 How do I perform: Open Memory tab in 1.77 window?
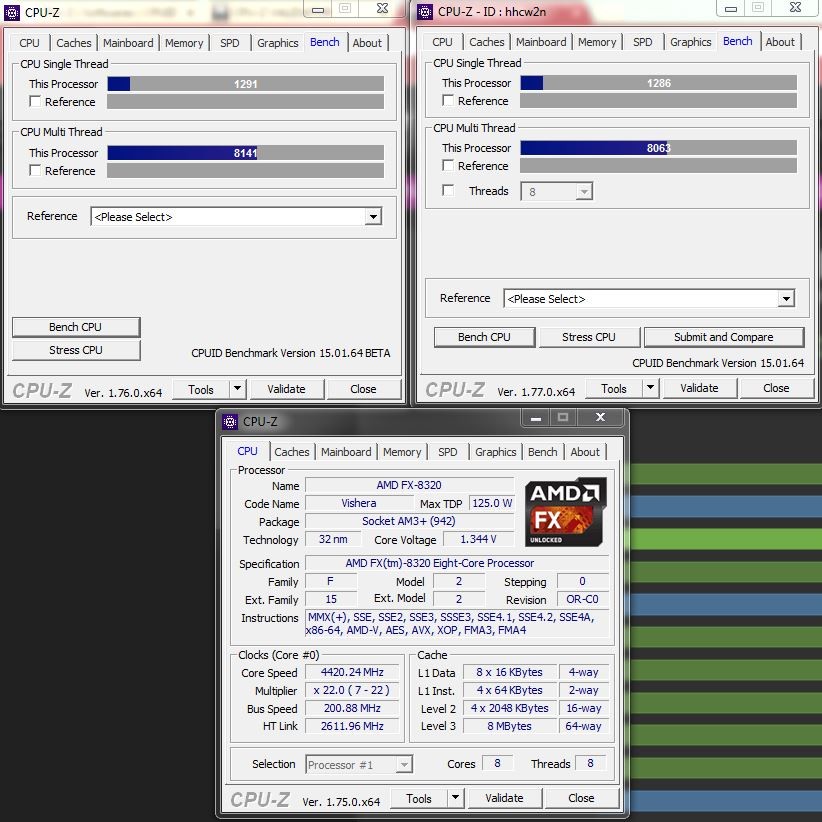click(x=597, y=42)
